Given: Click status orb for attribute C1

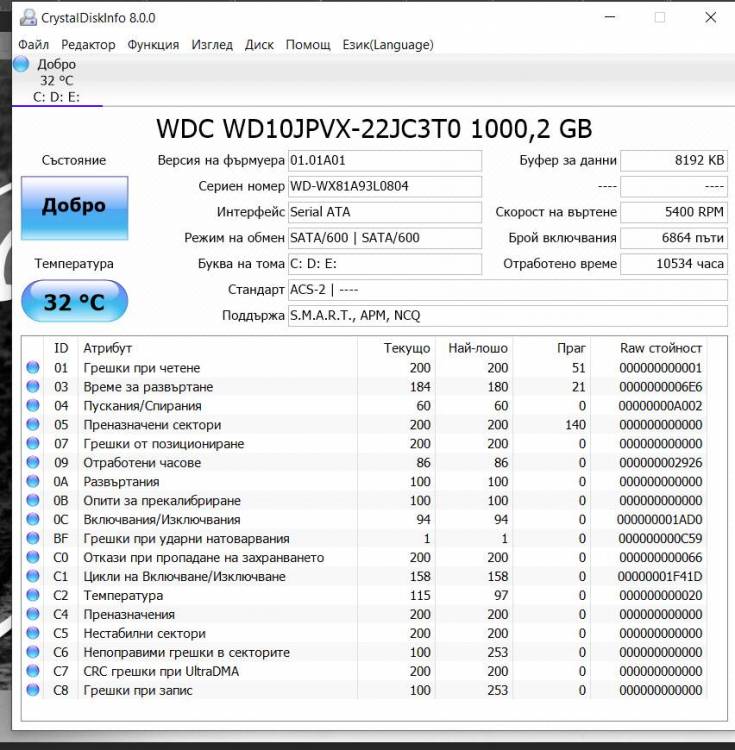Looking at the screenshot, I should coord(33,576).
